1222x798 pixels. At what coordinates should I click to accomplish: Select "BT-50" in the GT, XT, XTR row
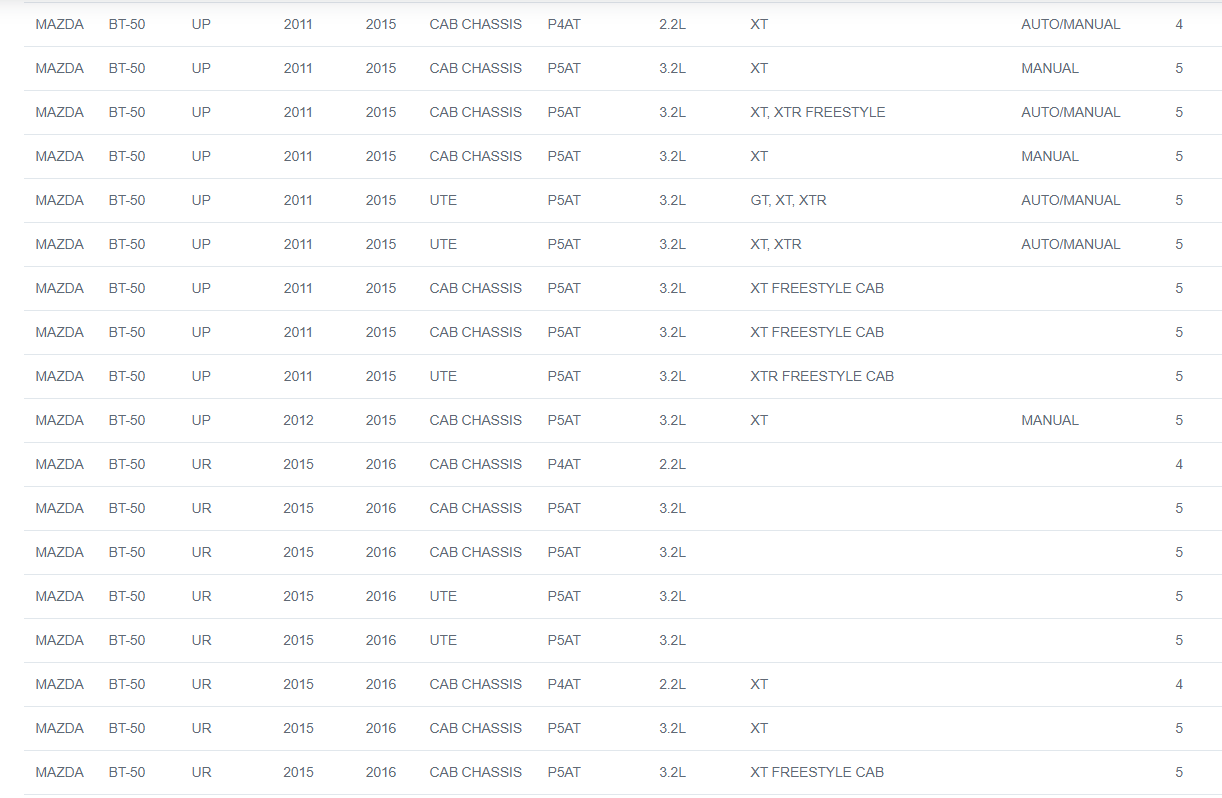point(127,200)
